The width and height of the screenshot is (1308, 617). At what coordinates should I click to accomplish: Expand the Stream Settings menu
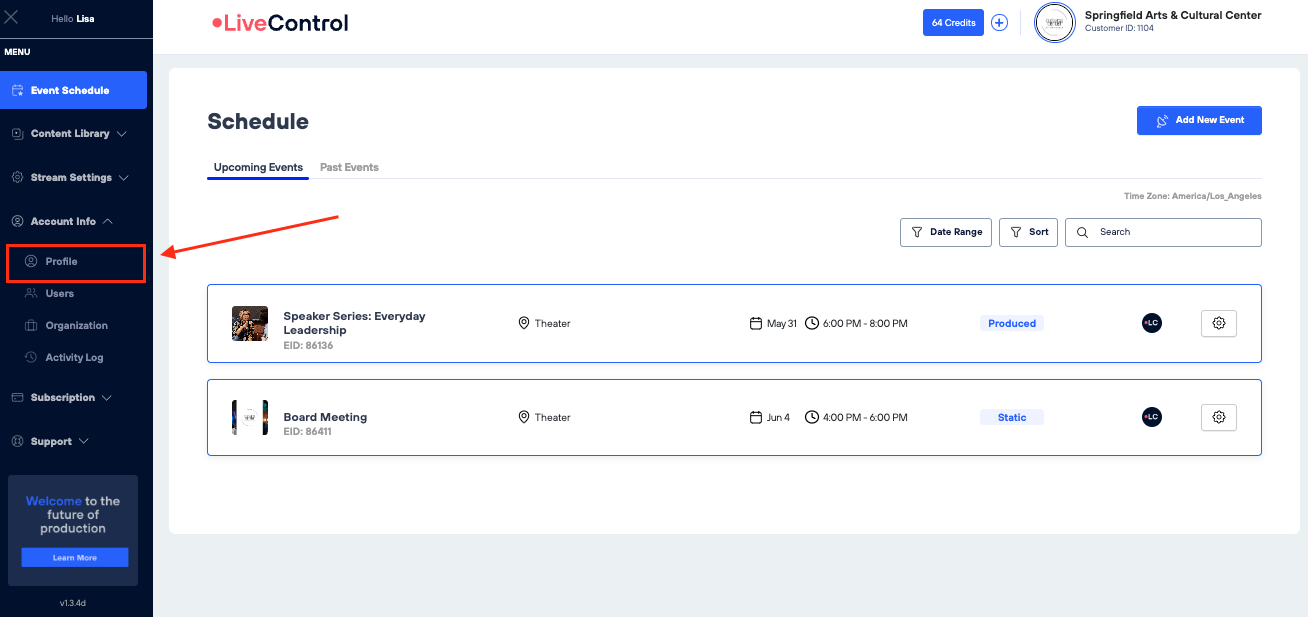[x=70, y=178]
